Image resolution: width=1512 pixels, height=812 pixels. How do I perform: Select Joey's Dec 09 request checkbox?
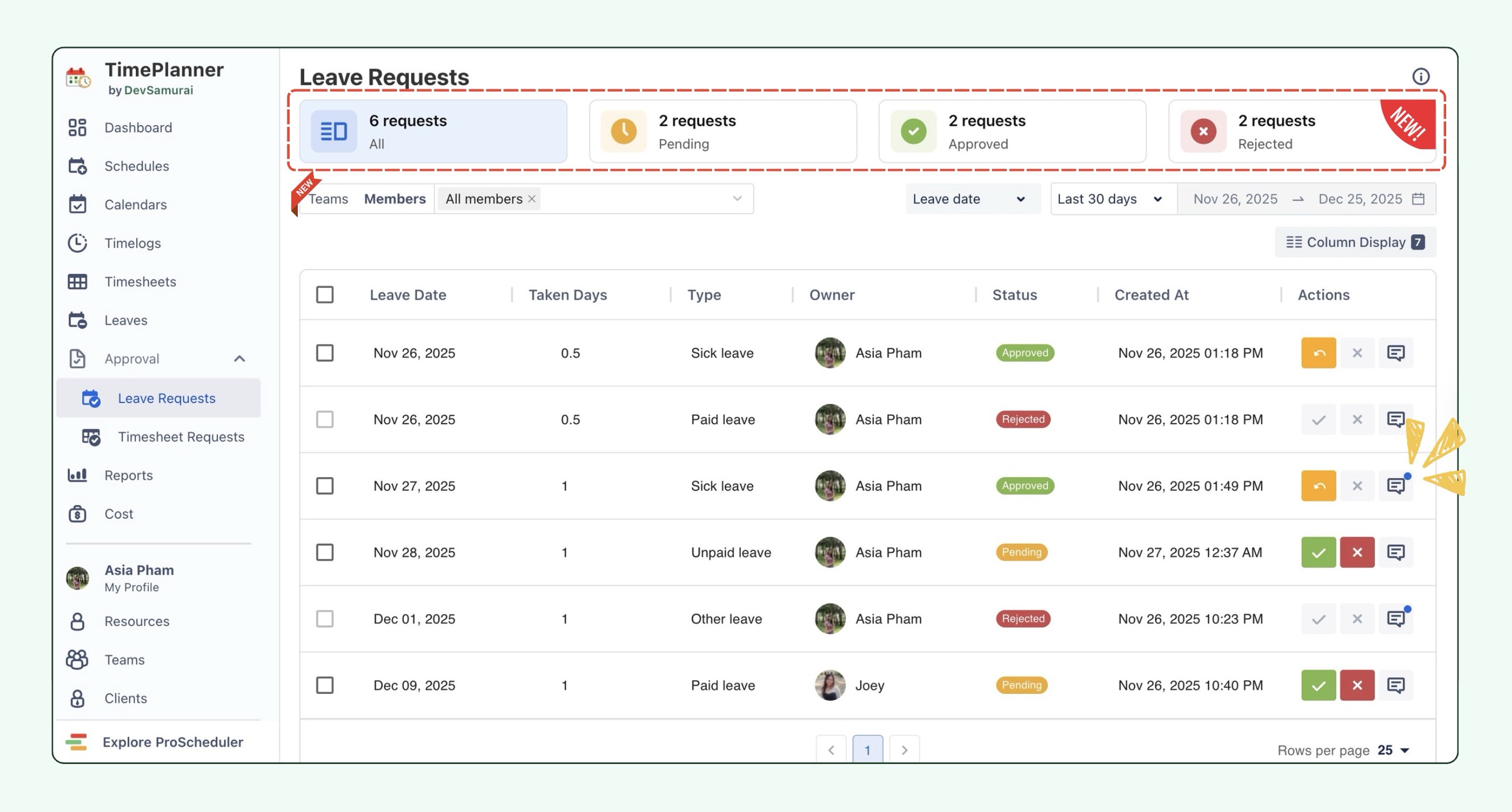coord(325,685)
